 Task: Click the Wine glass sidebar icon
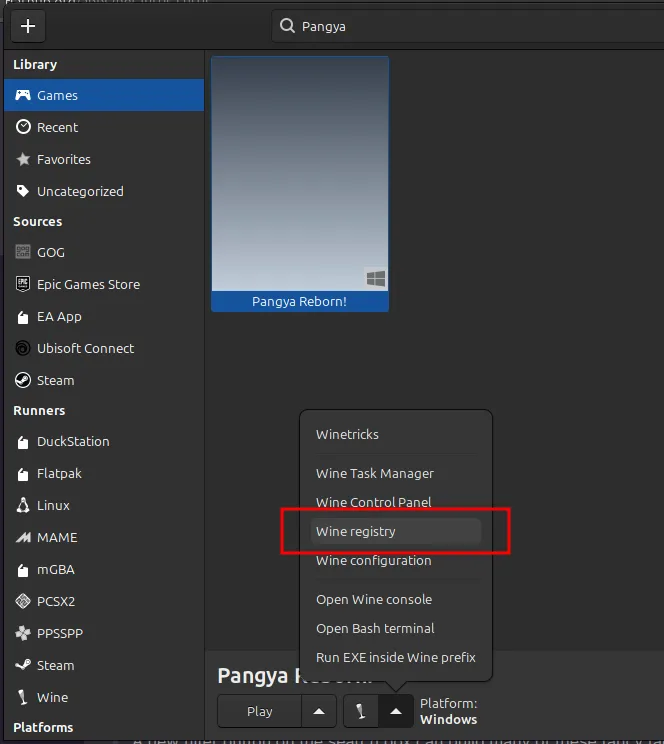(x=22, y=697)
